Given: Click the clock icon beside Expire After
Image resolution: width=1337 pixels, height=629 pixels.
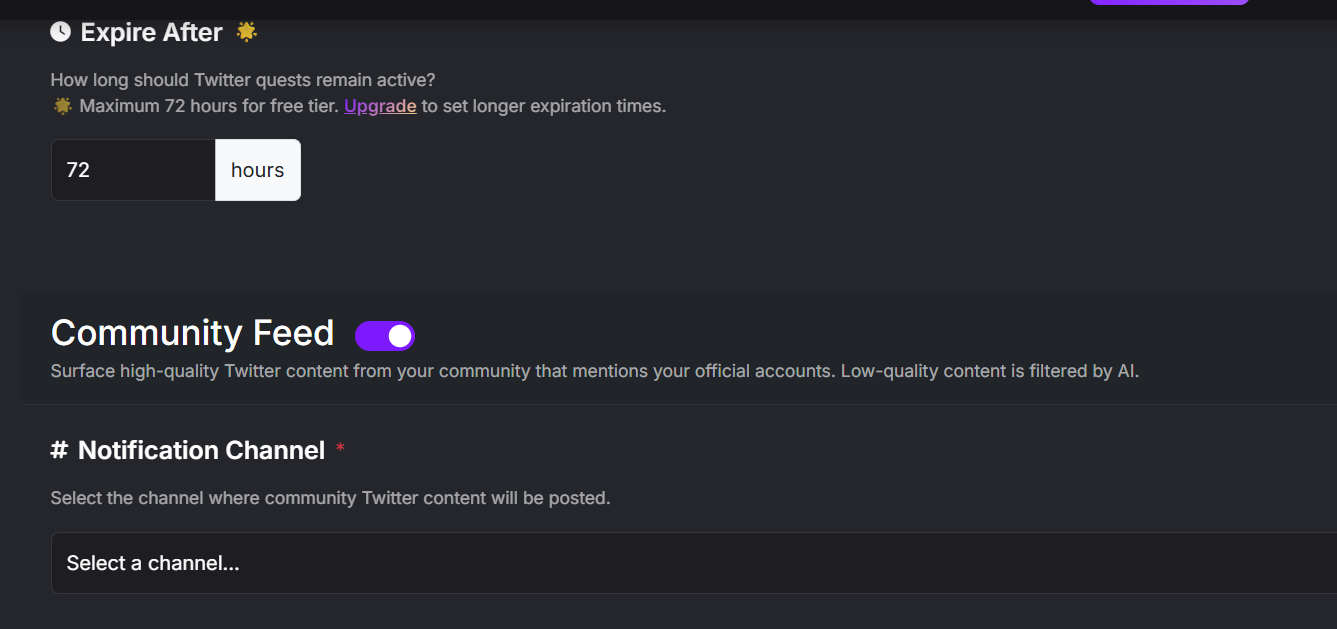Looking at the screenshot, I should tap(60, 31).
